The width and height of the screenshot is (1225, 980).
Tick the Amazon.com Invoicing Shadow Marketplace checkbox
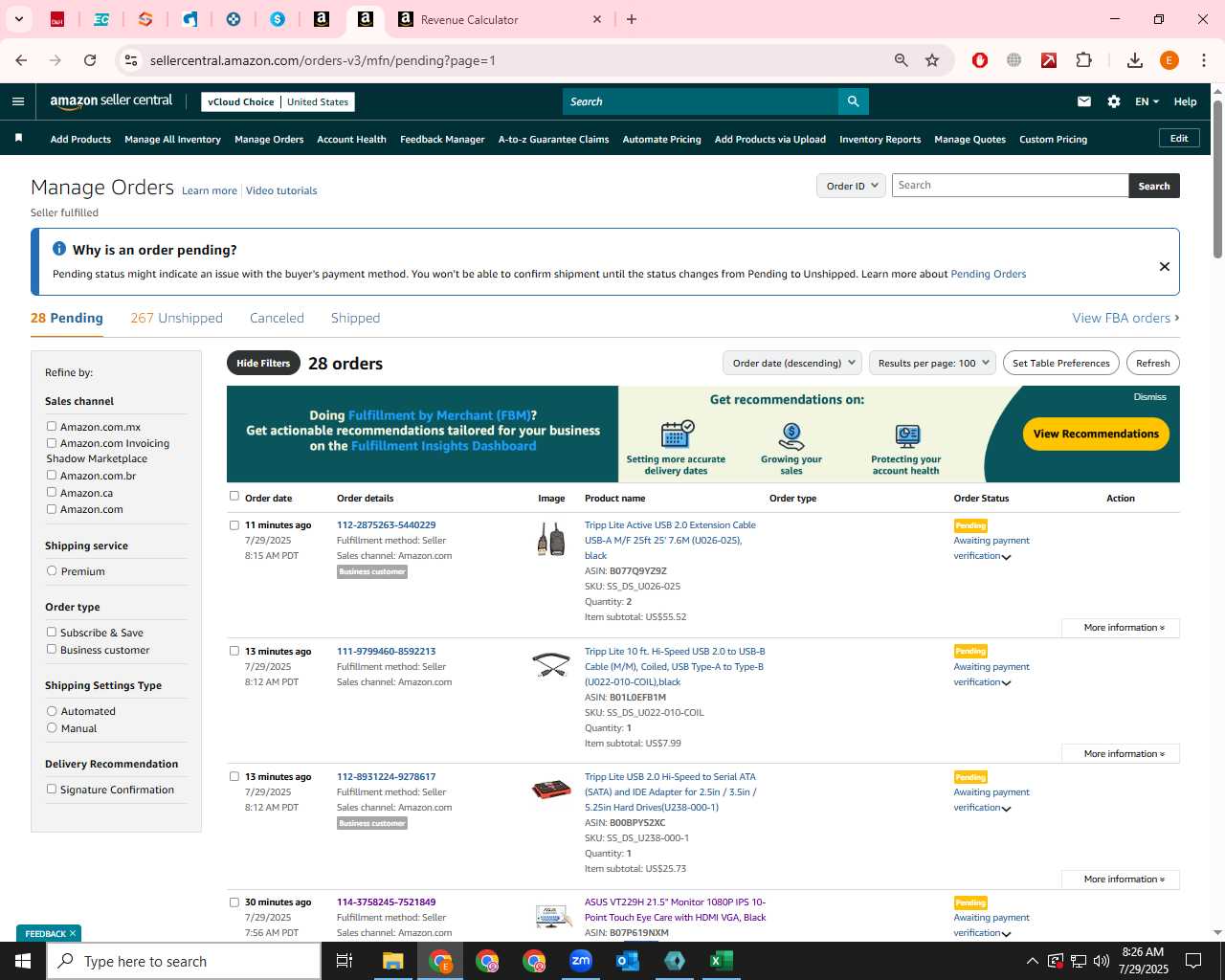52,443
